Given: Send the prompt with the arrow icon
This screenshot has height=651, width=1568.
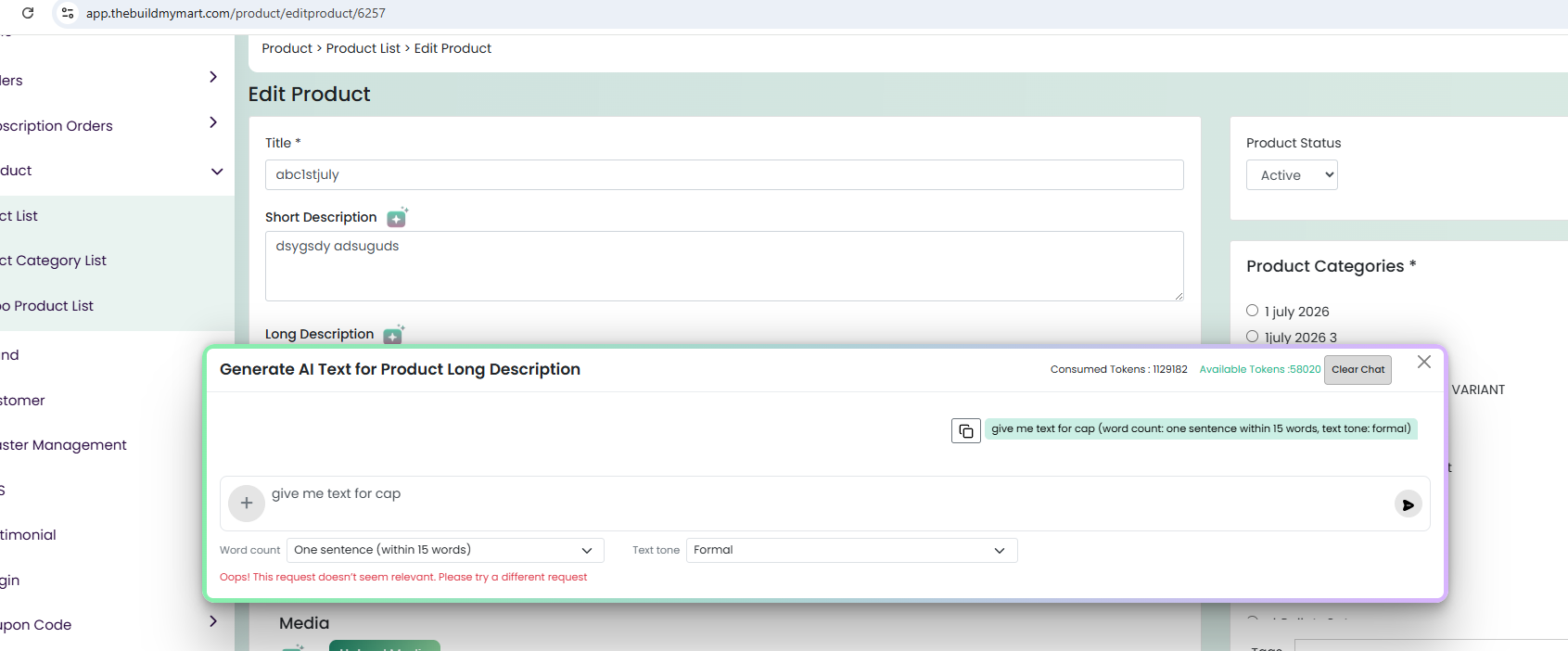Looking at the screenshot, I should click(1408, 504).
